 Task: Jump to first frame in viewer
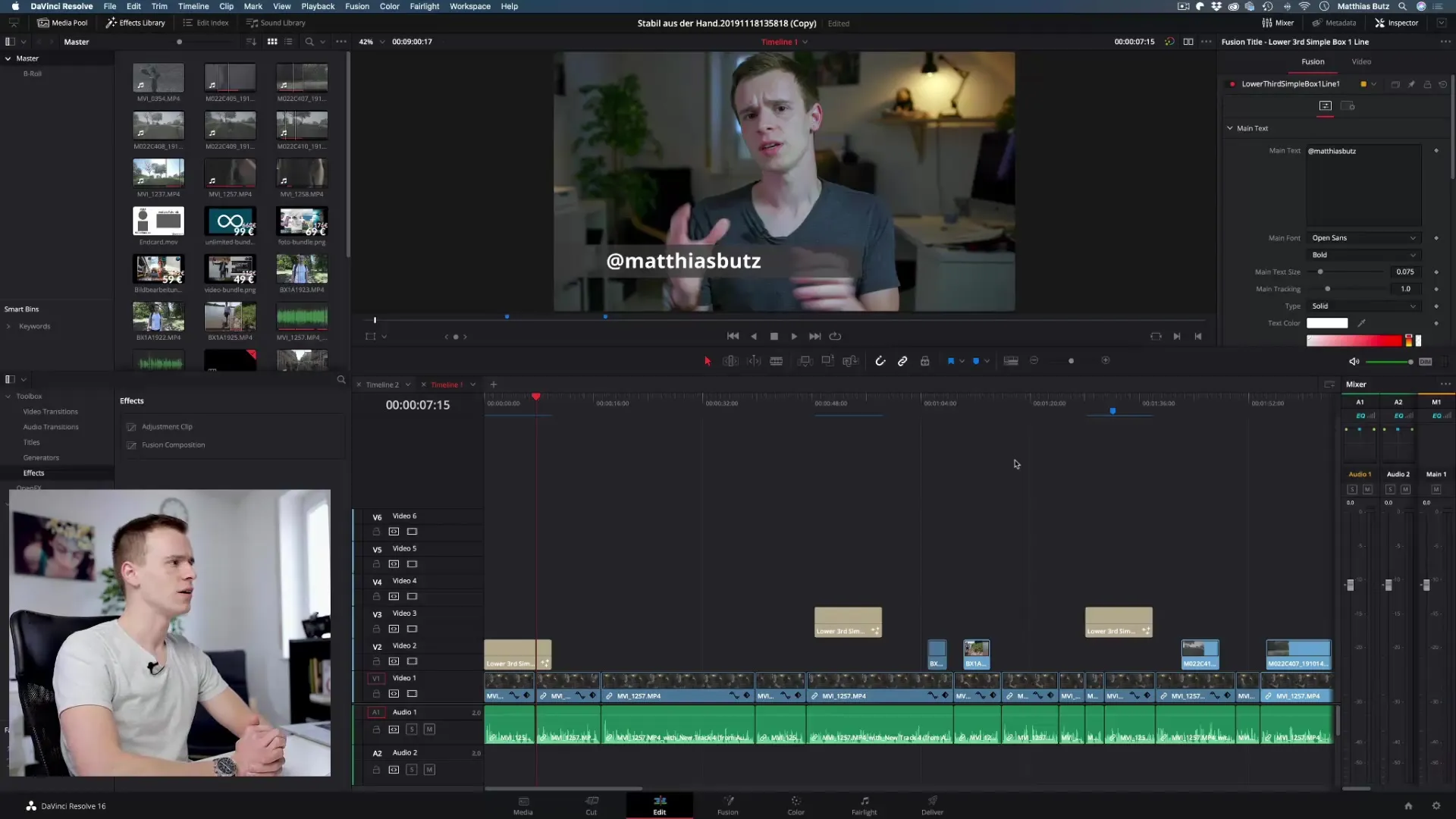coord(733,336)
